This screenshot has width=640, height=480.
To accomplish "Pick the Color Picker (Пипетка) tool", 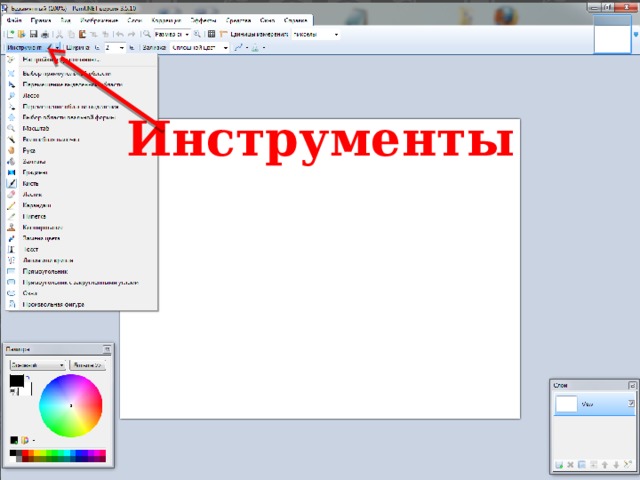I will [82, 216].
